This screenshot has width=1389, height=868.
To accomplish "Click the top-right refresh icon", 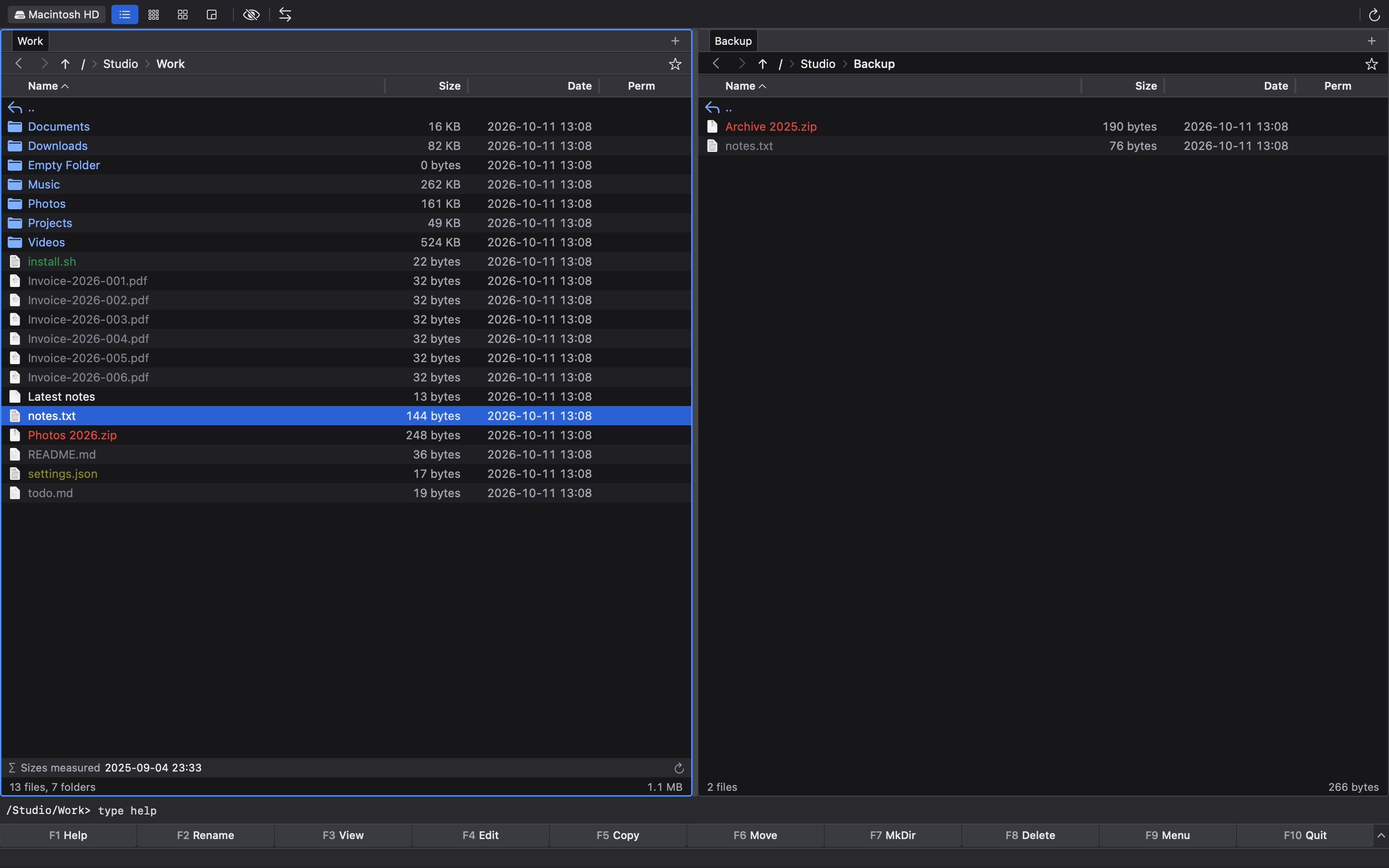I will 1374,15.
